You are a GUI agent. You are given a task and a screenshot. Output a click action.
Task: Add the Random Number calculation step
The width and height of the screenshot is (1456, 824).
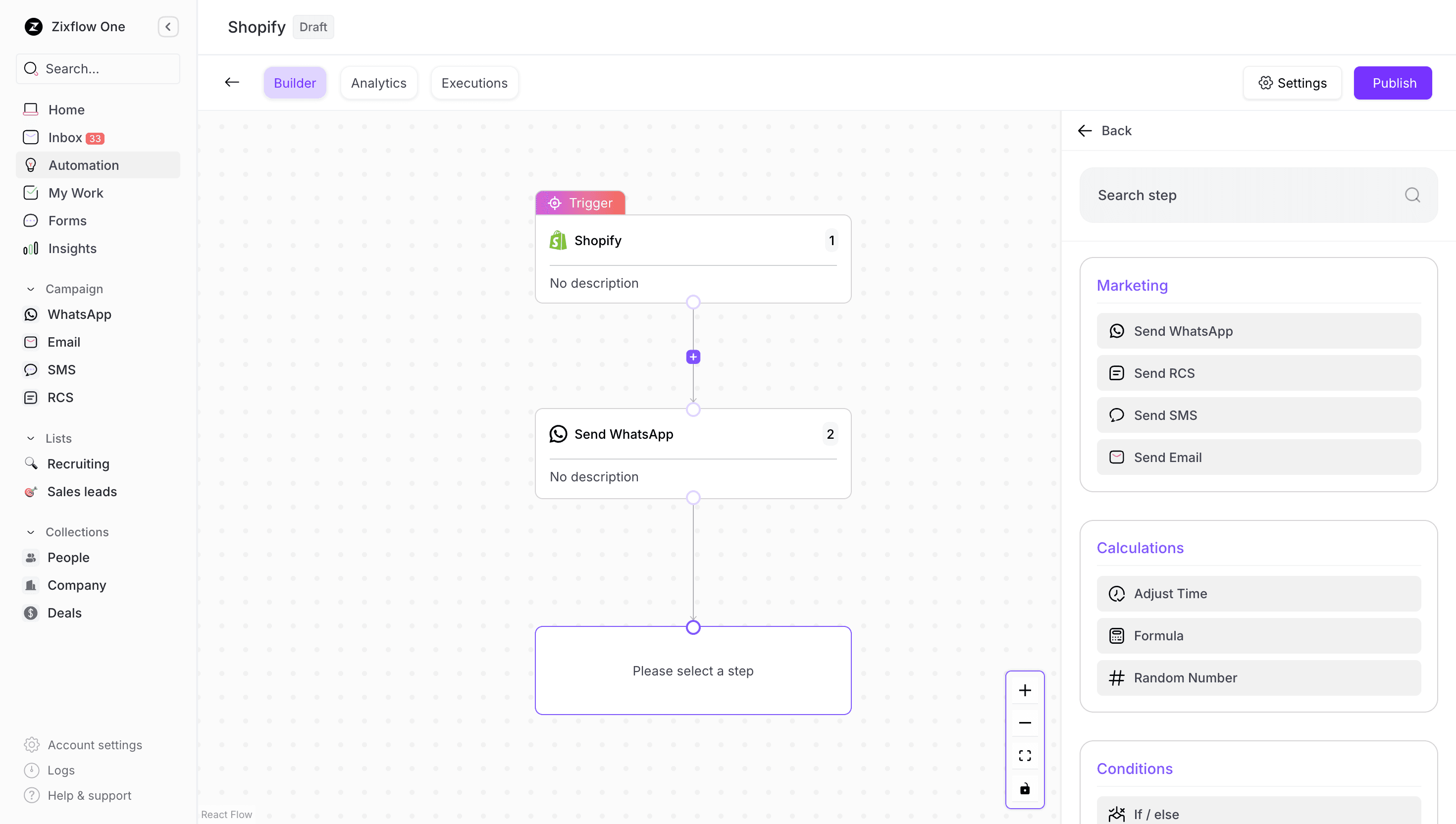[x=1258, y=677]
